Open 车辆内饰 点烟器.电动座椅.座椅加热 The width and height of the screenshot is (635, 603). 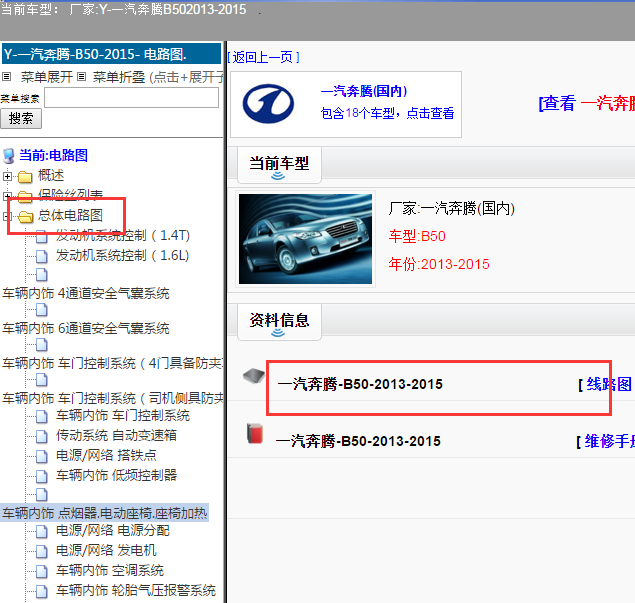tap(104, 513)
